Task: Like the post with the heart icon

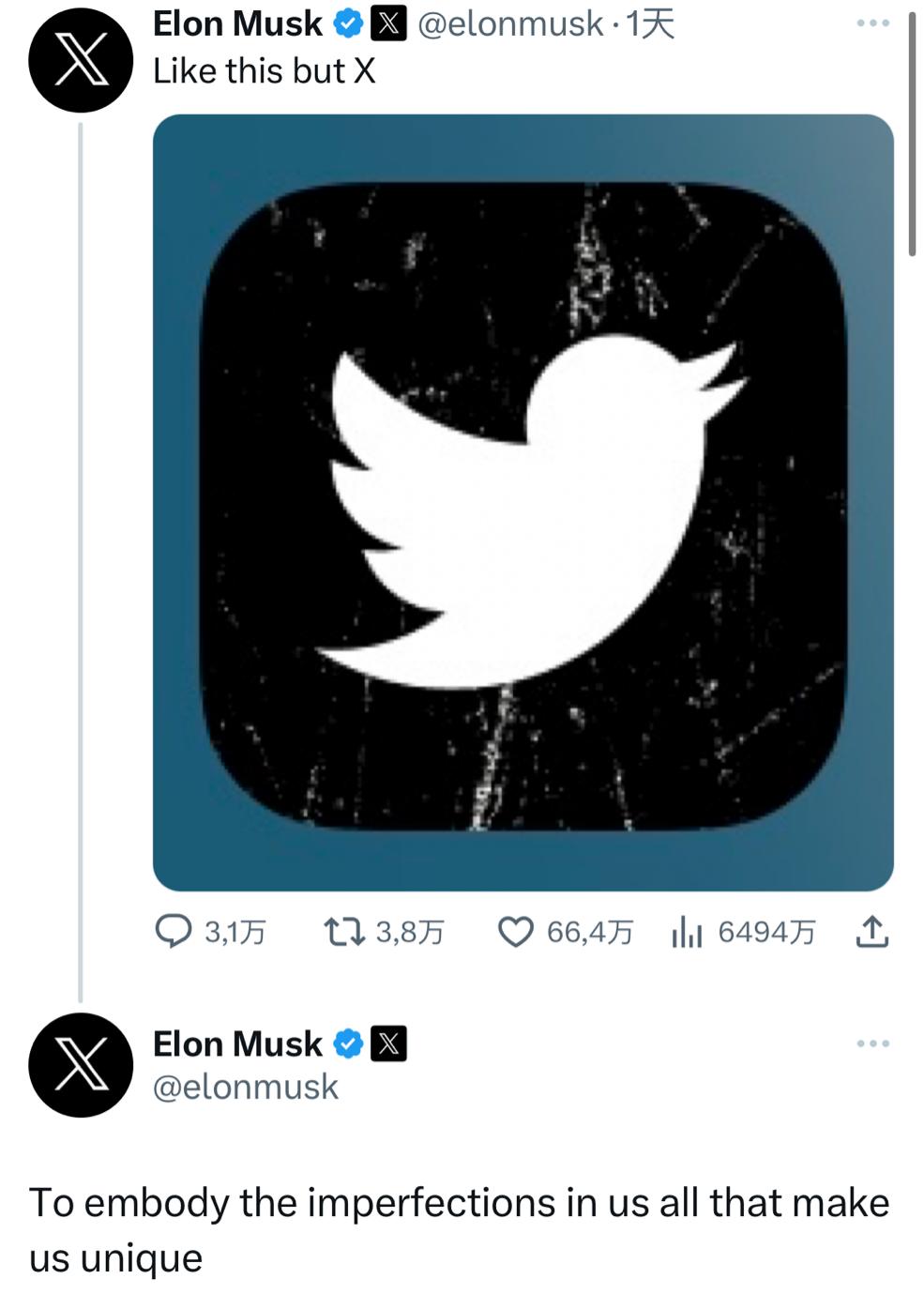Action: [515, 932]
